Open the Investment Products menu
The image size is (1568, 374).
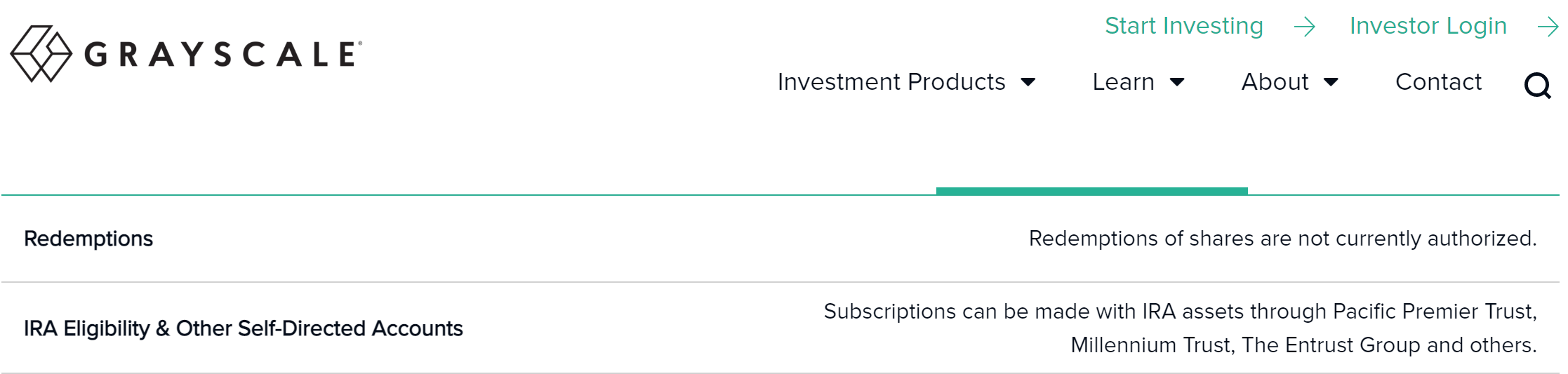tap(891, 82)
